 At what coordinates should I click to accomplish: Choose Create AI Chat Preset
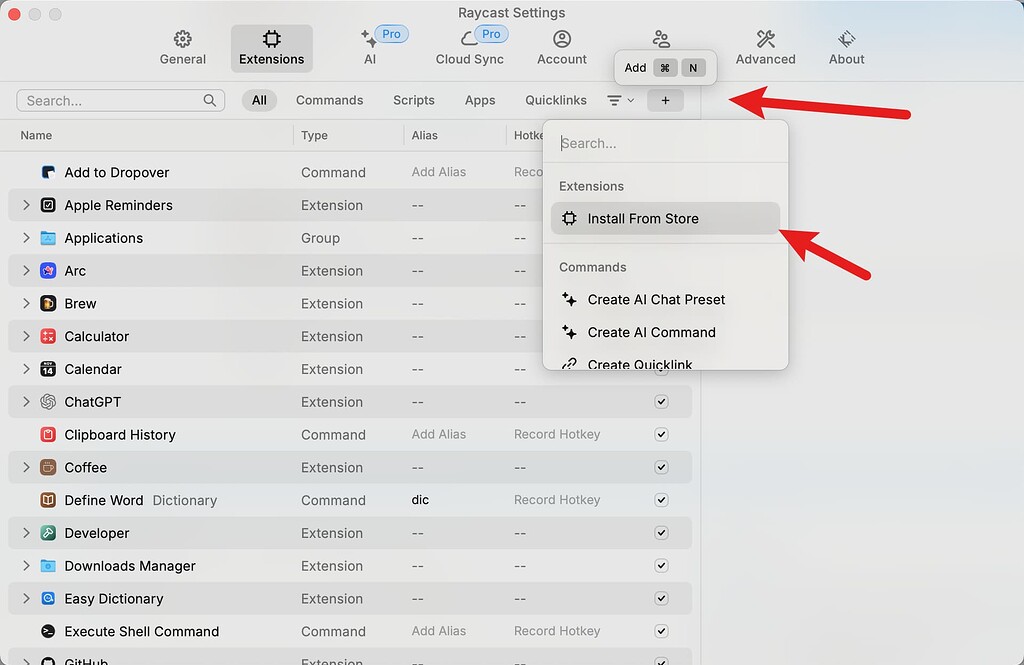665,299
